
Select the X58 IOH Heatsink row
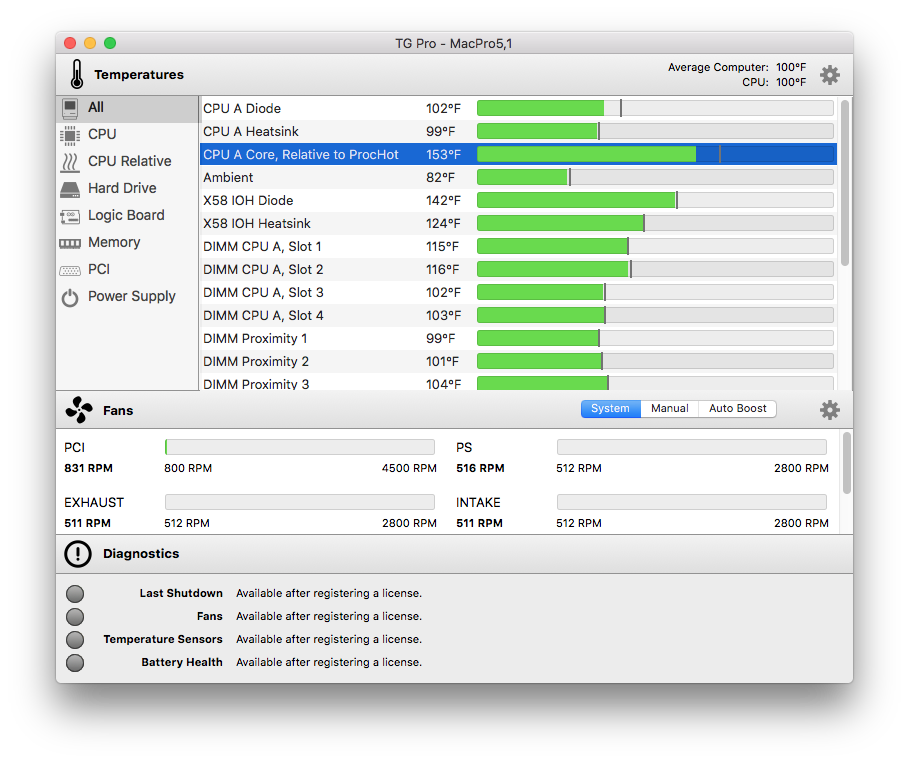(x=519, y=224)
